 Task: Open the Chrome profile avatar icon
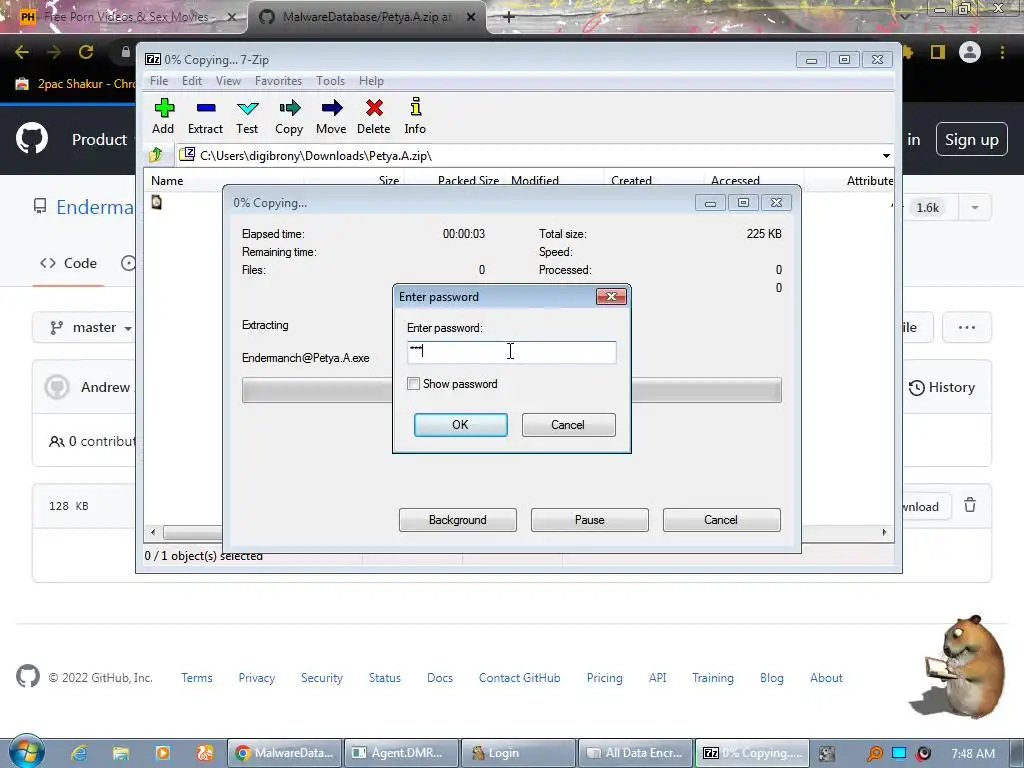970,52
